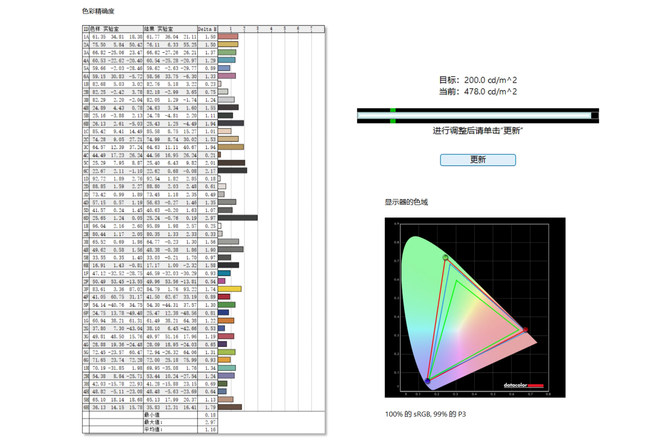Select the lime green bar in row 5G
The height and width of the screenshot is (447, 670).
[226, 352]
